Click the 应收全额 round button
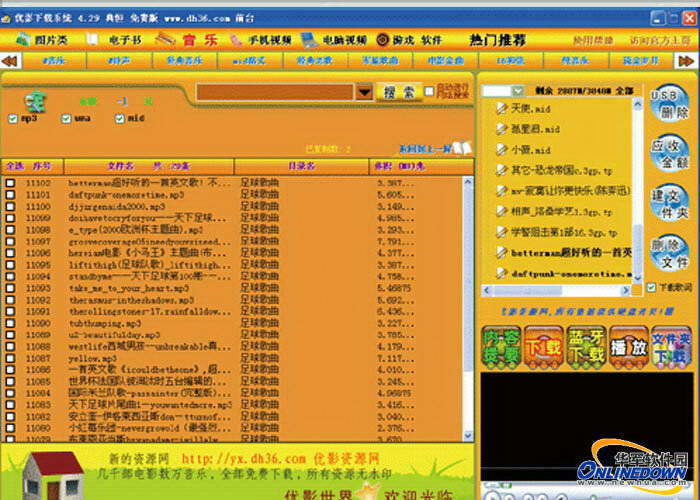Viewport: 700px width, 500px height. click(x=669, y=153)
